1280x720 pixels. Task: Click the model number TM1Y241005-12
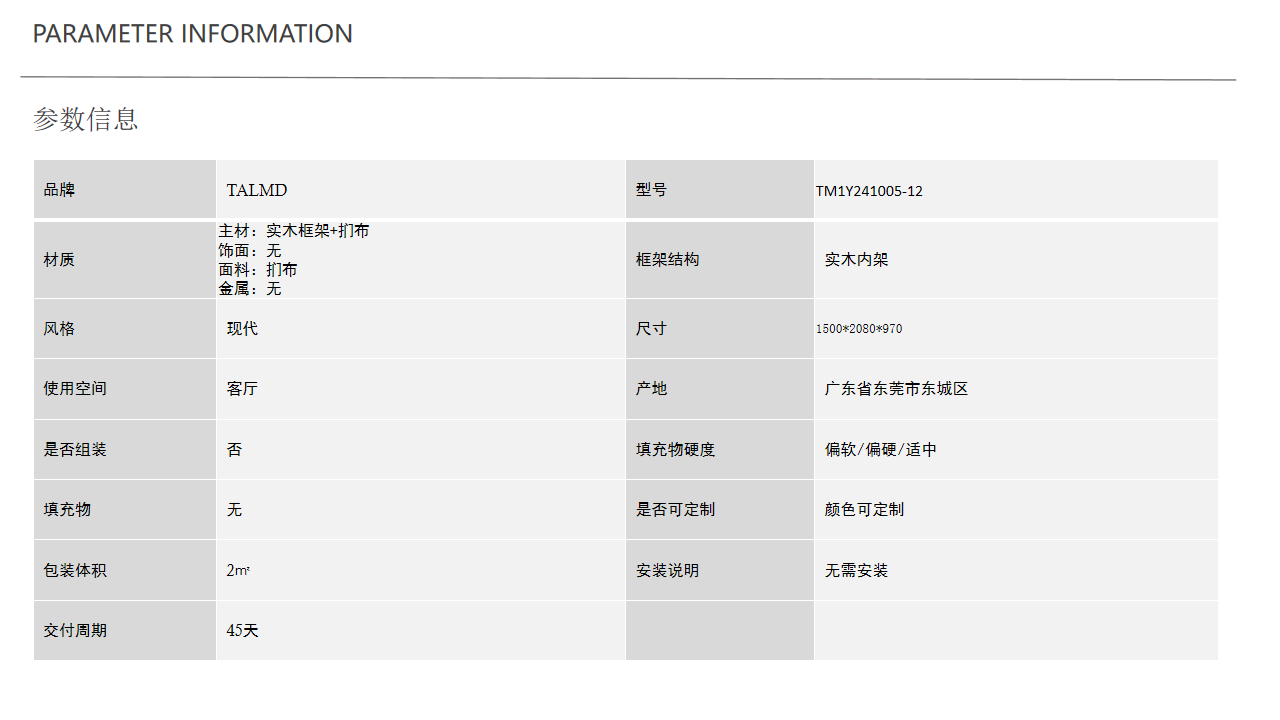coord(869,191)
